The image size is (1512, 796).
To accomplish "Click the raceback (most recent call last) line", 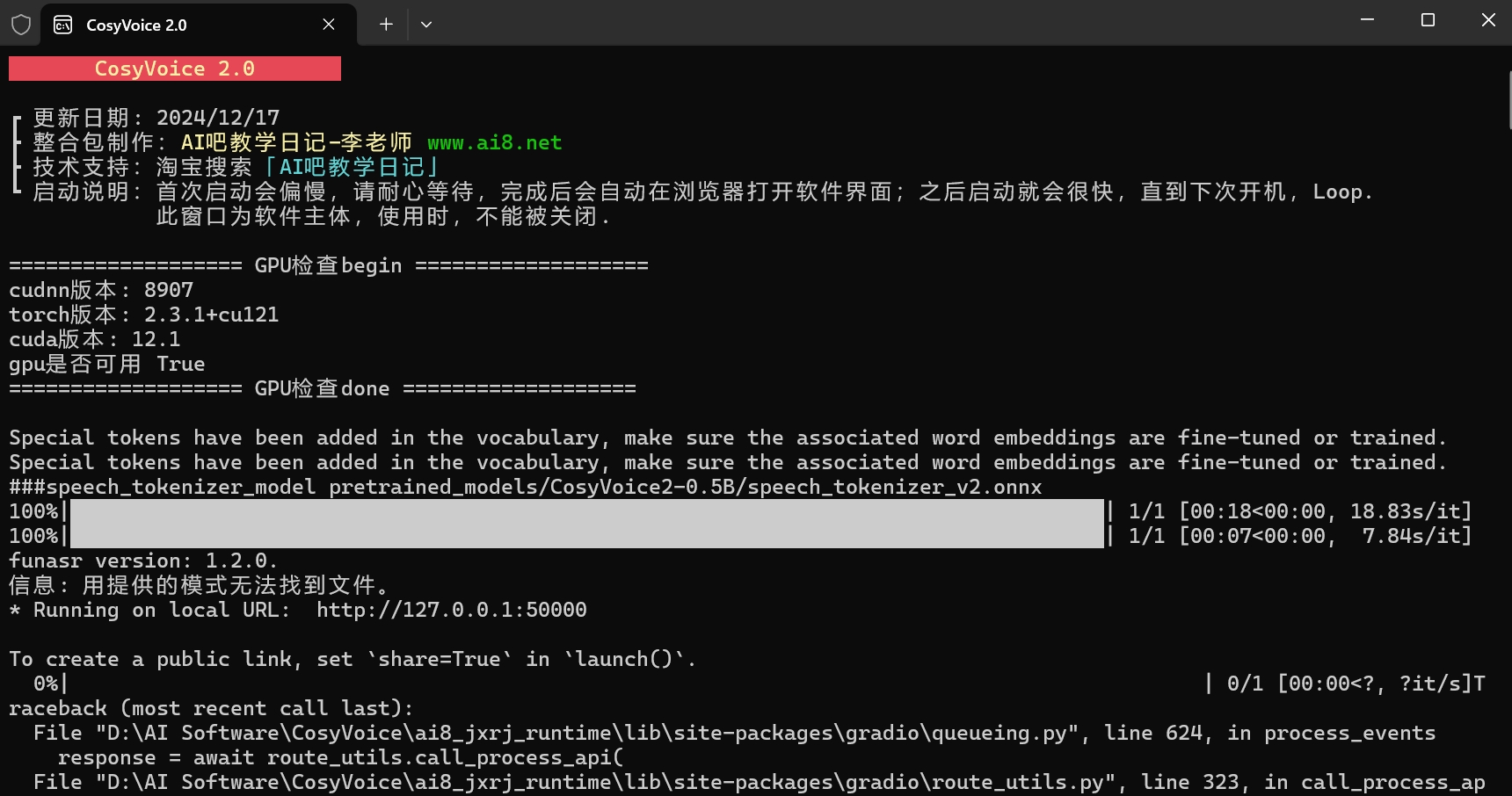I will click(211, 708).
